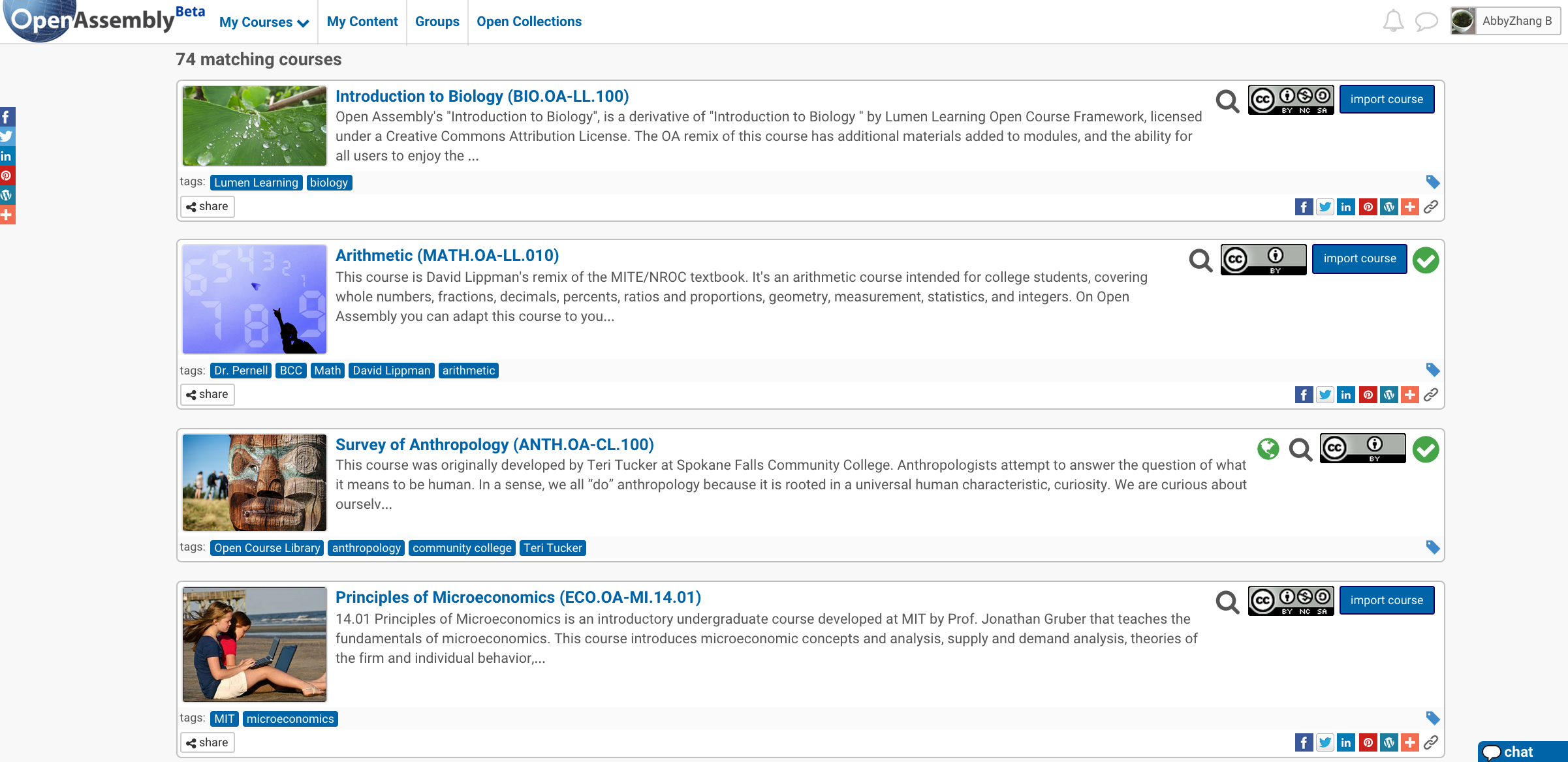Open the Groups page
This screenshot has height=762, width=1568.
437,22
